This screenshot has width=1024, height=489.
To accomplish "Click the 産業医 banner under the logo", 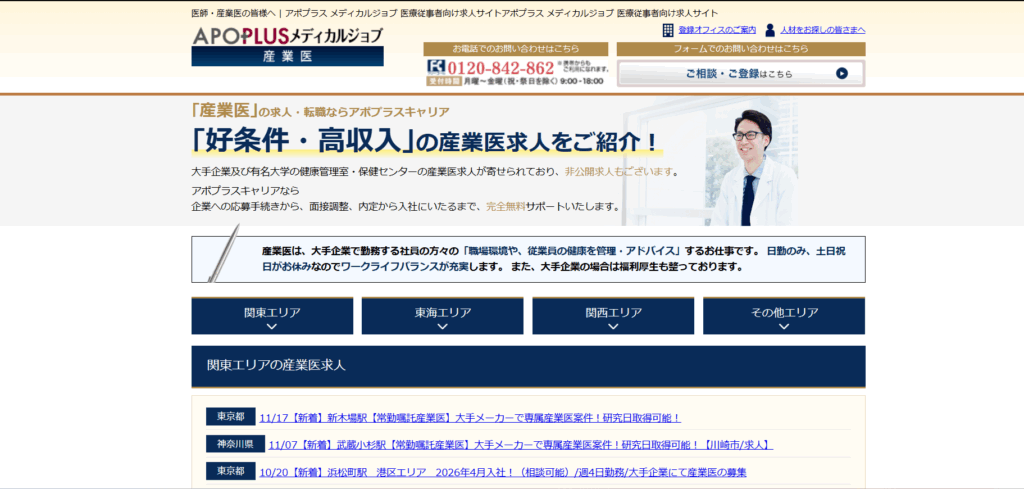I will click(x=287, y=57).
